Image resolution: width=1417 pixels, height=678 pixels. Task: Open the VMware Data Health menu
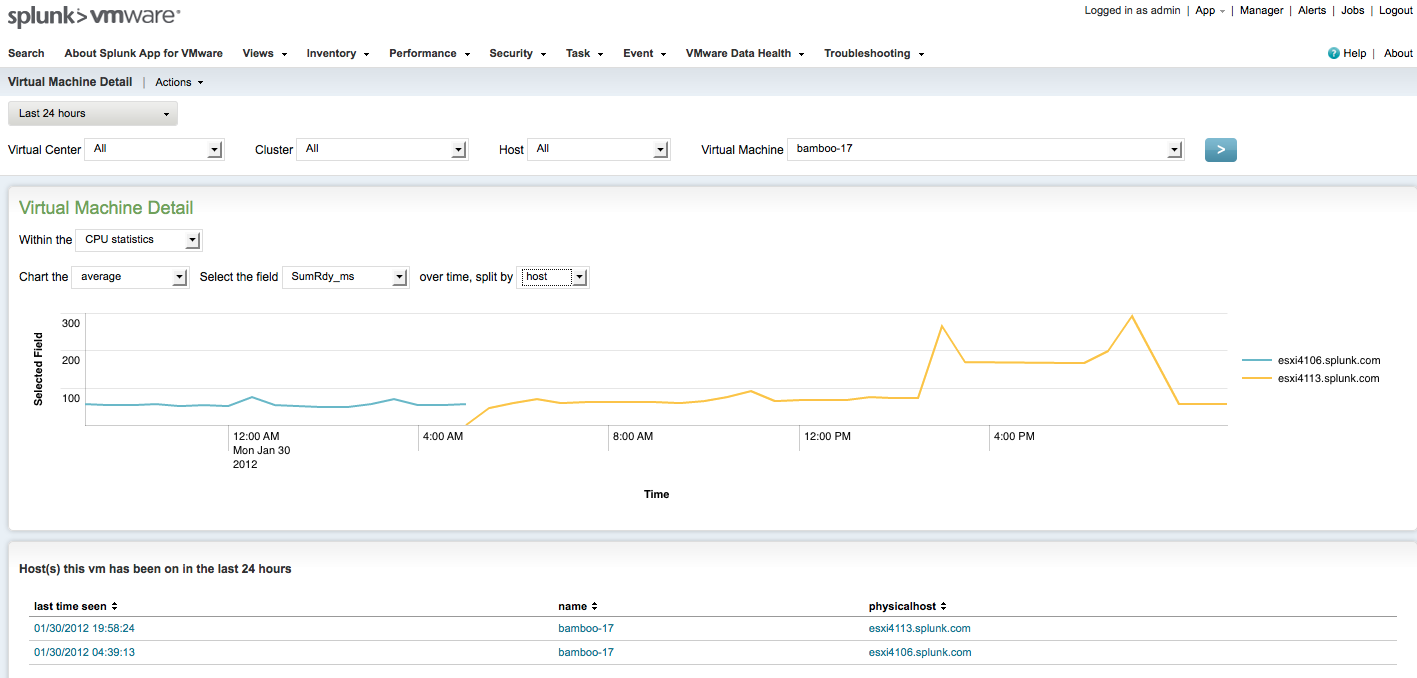745,53
